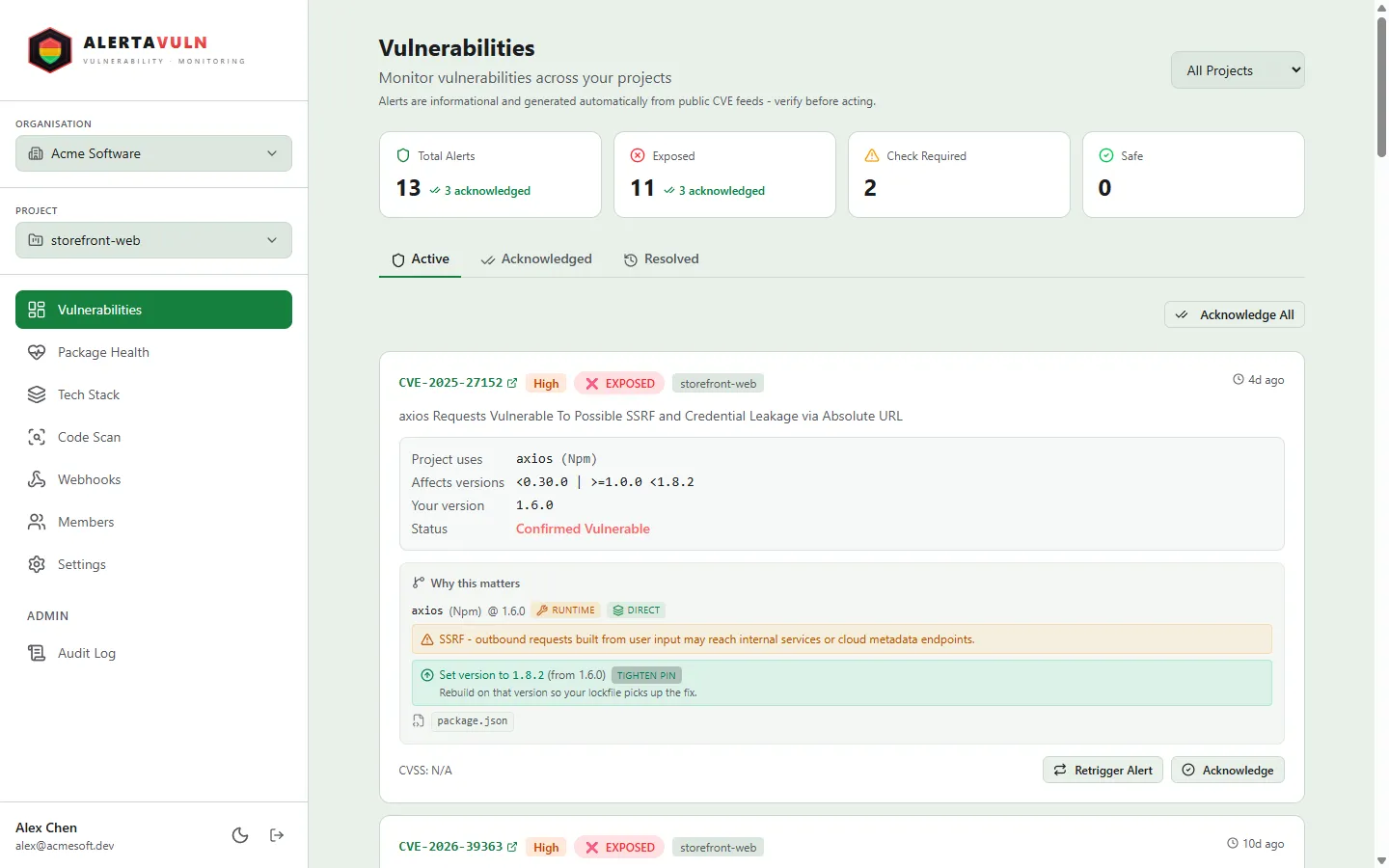The image size is (1389, 868).
Task: Click the branch icon beside Why this matters
Action: click(418, 583)
